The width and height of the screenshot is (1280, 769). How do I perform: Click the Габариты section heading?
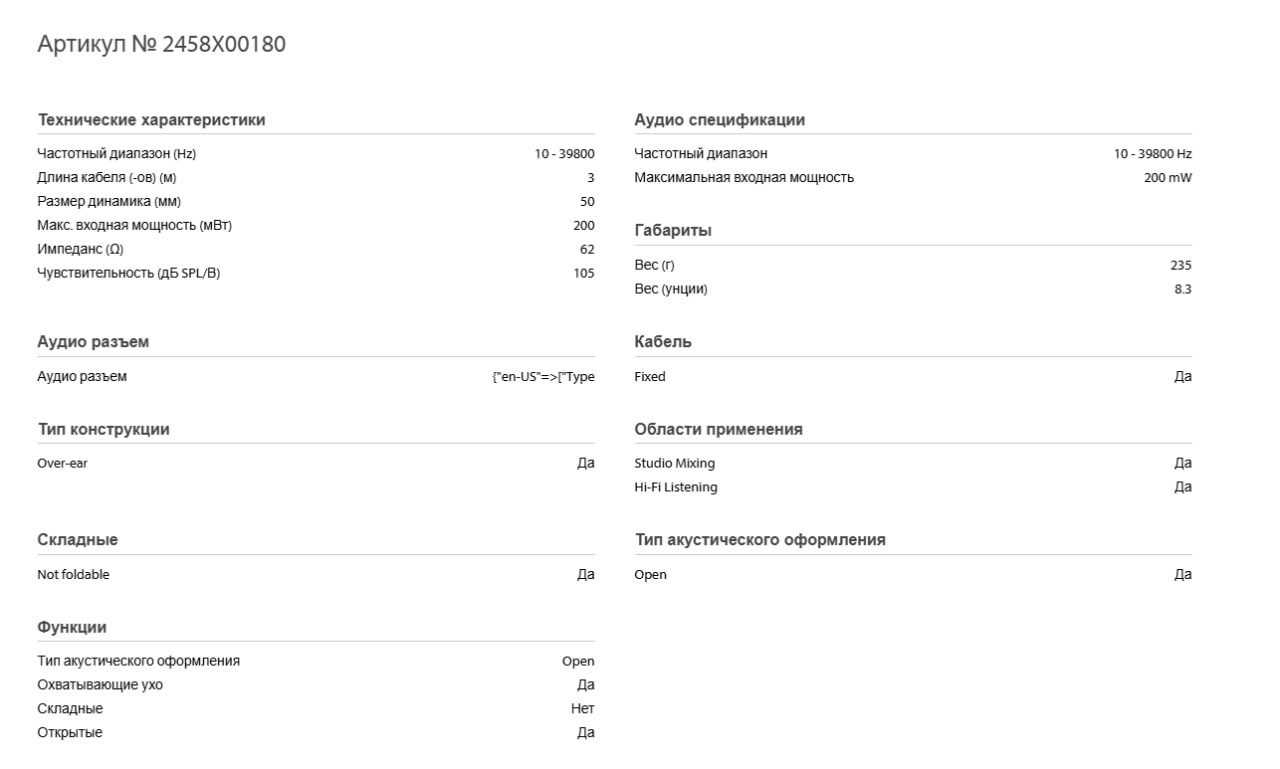[x=673, y=231]
